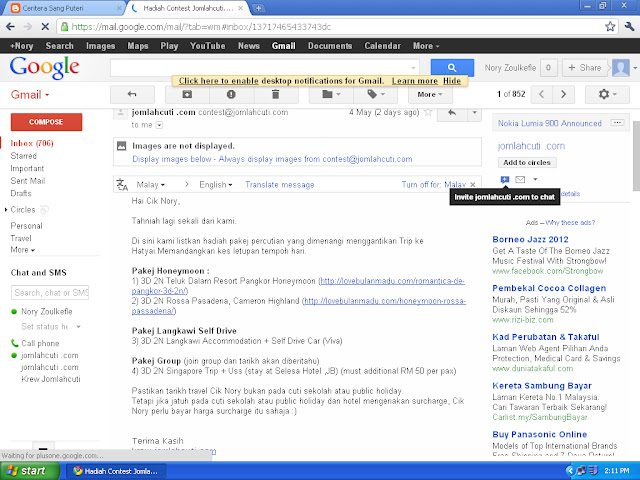The height and width of the screenshot is (480, 640).
Task: Expand the 'to me' details arrow
Action: coord(160,125)
